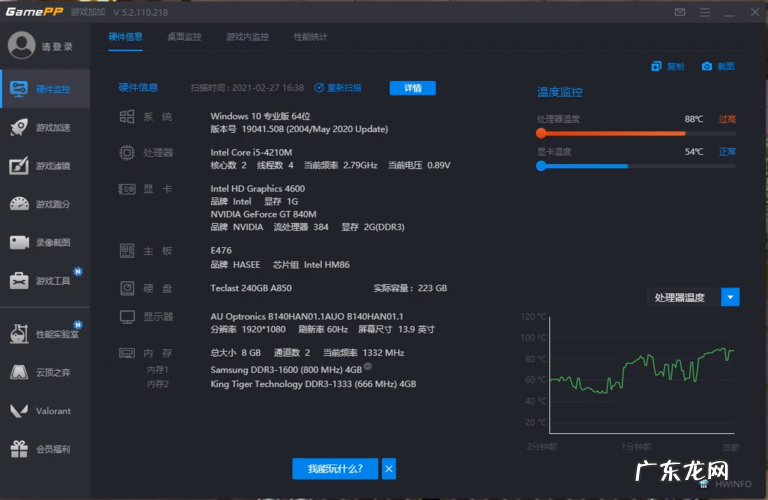Open 性能实验室 in the sidebar

[x=45, y=334]
